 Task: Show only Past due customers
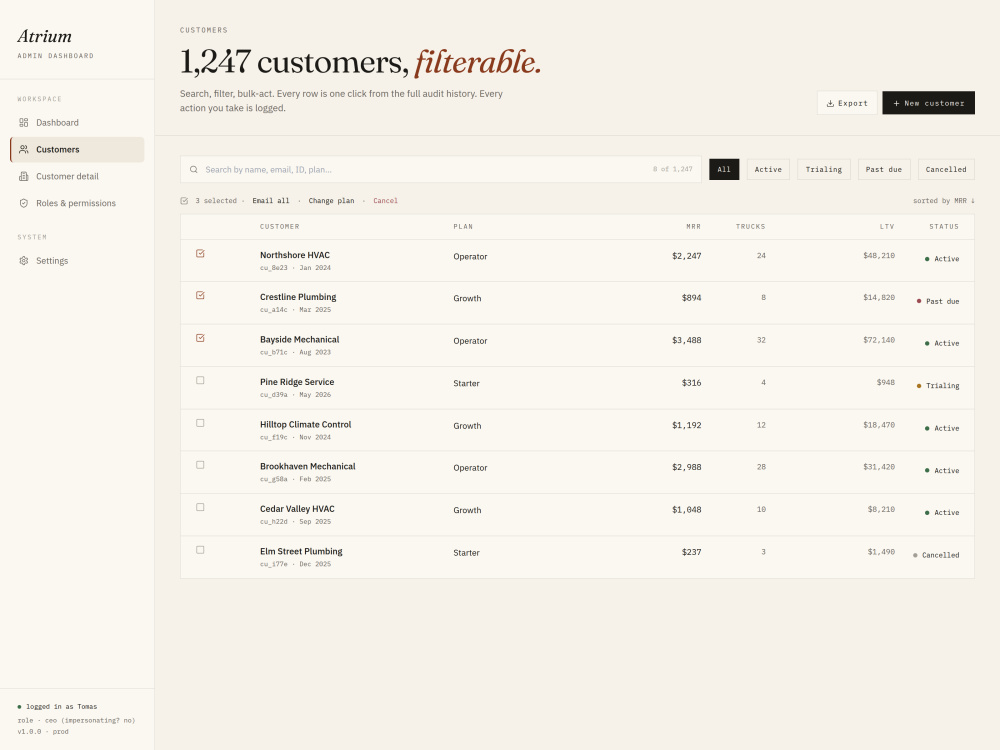click(x=883, y=170)
